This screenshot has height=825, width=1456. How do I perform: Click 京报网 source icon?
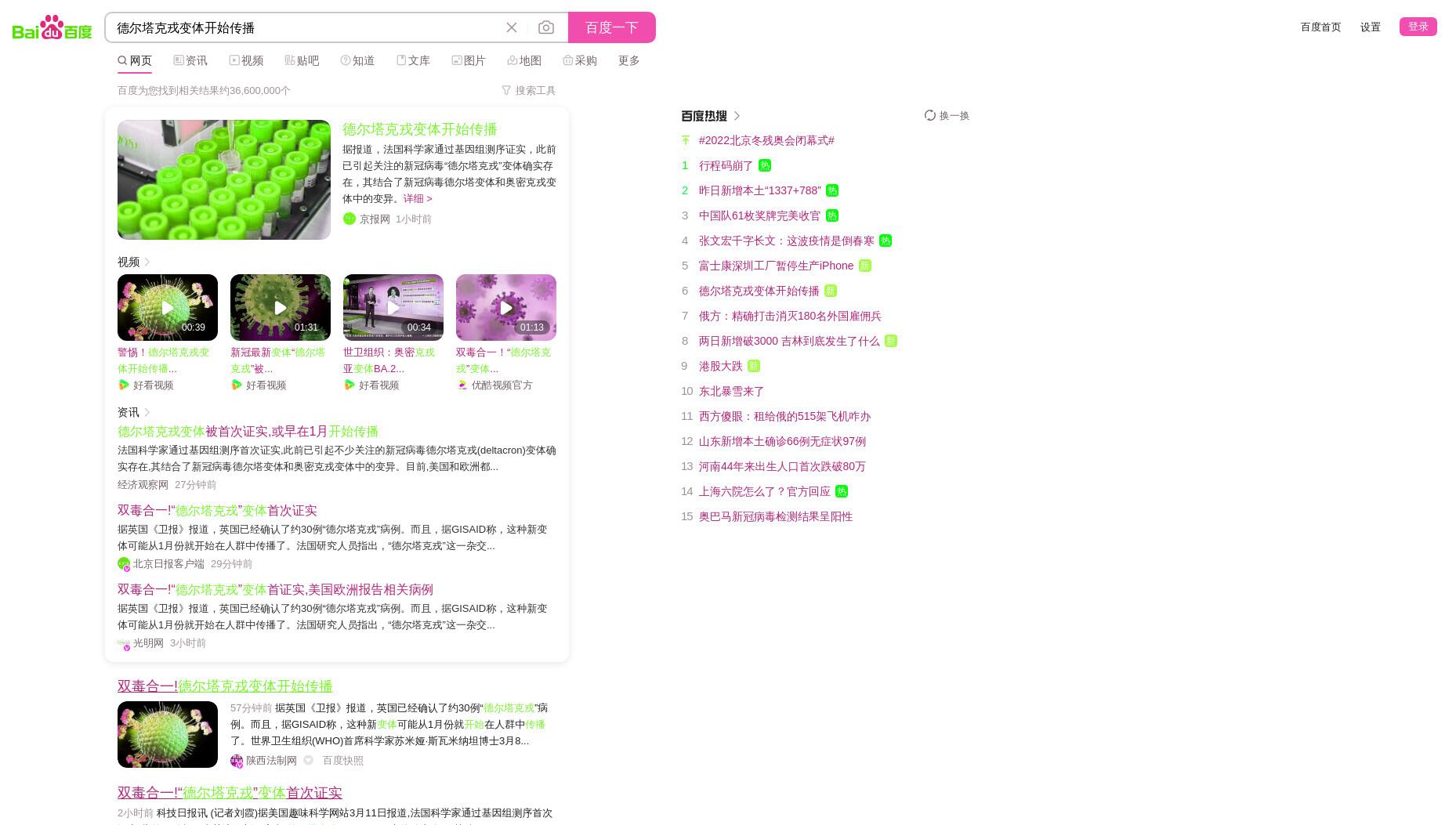point(350,219)
